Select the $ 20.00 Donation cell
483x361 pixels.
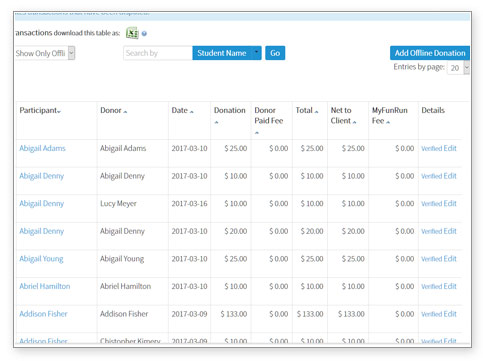pos(236,231)
